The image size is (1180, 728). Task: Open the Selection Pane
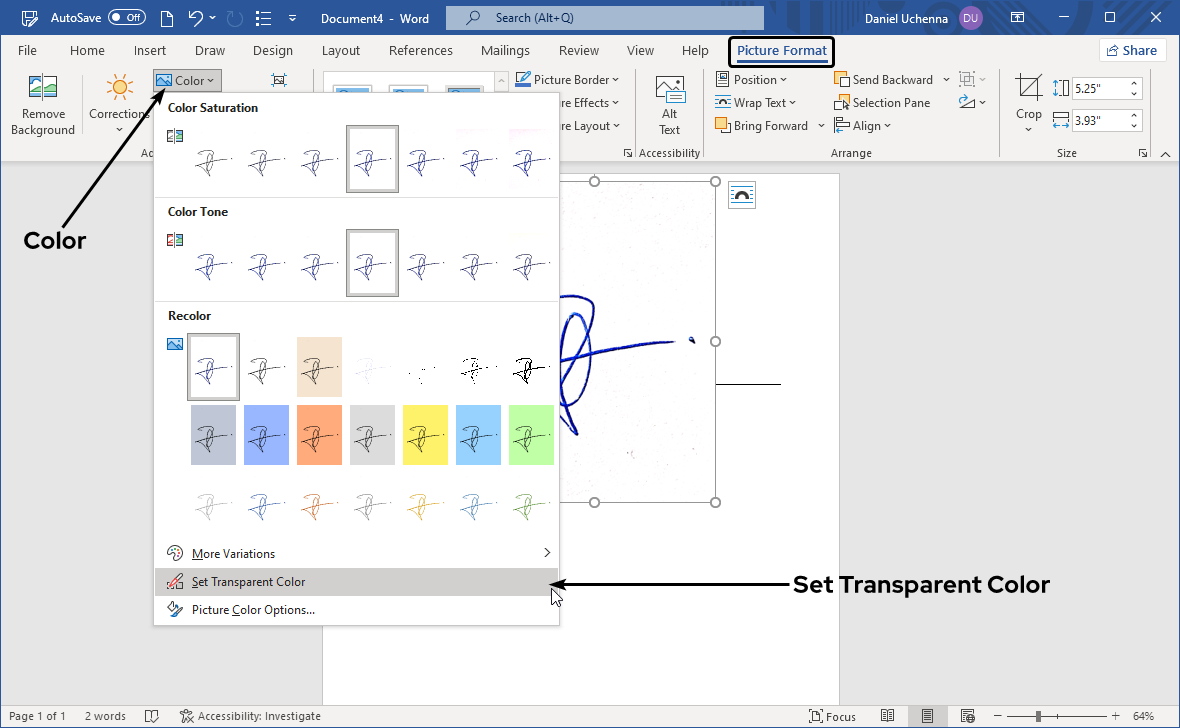pos(883,102)
